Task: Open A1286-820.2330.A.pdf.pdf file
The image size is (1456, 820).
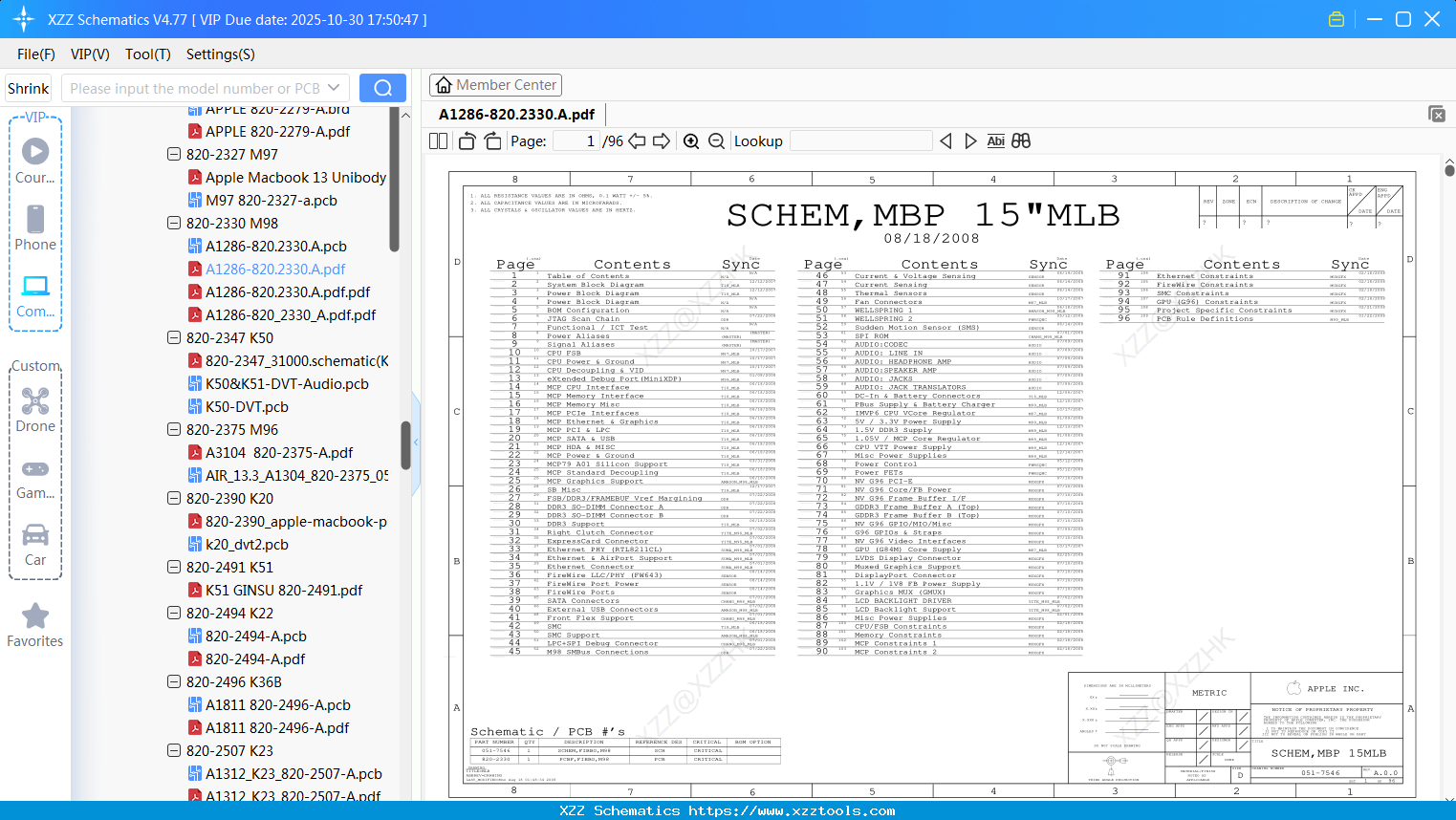Action: (x=287, y=291)
